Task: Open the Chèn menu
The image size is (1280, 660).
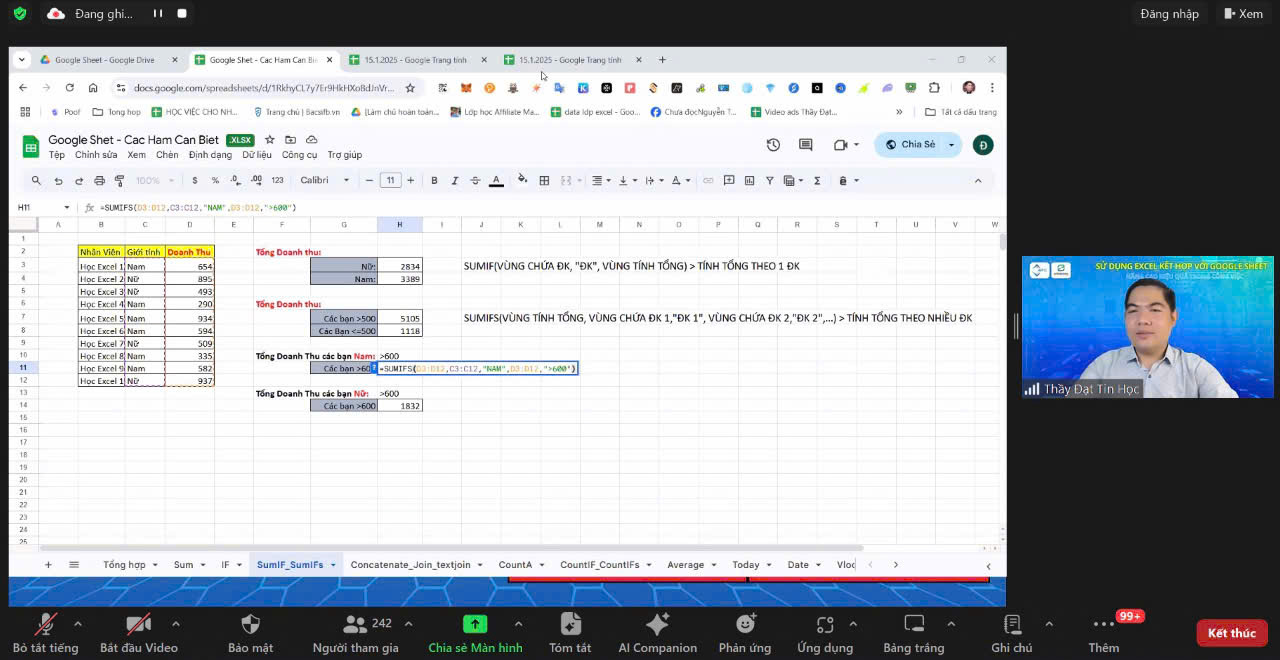Action: click(x=167, y=155)
